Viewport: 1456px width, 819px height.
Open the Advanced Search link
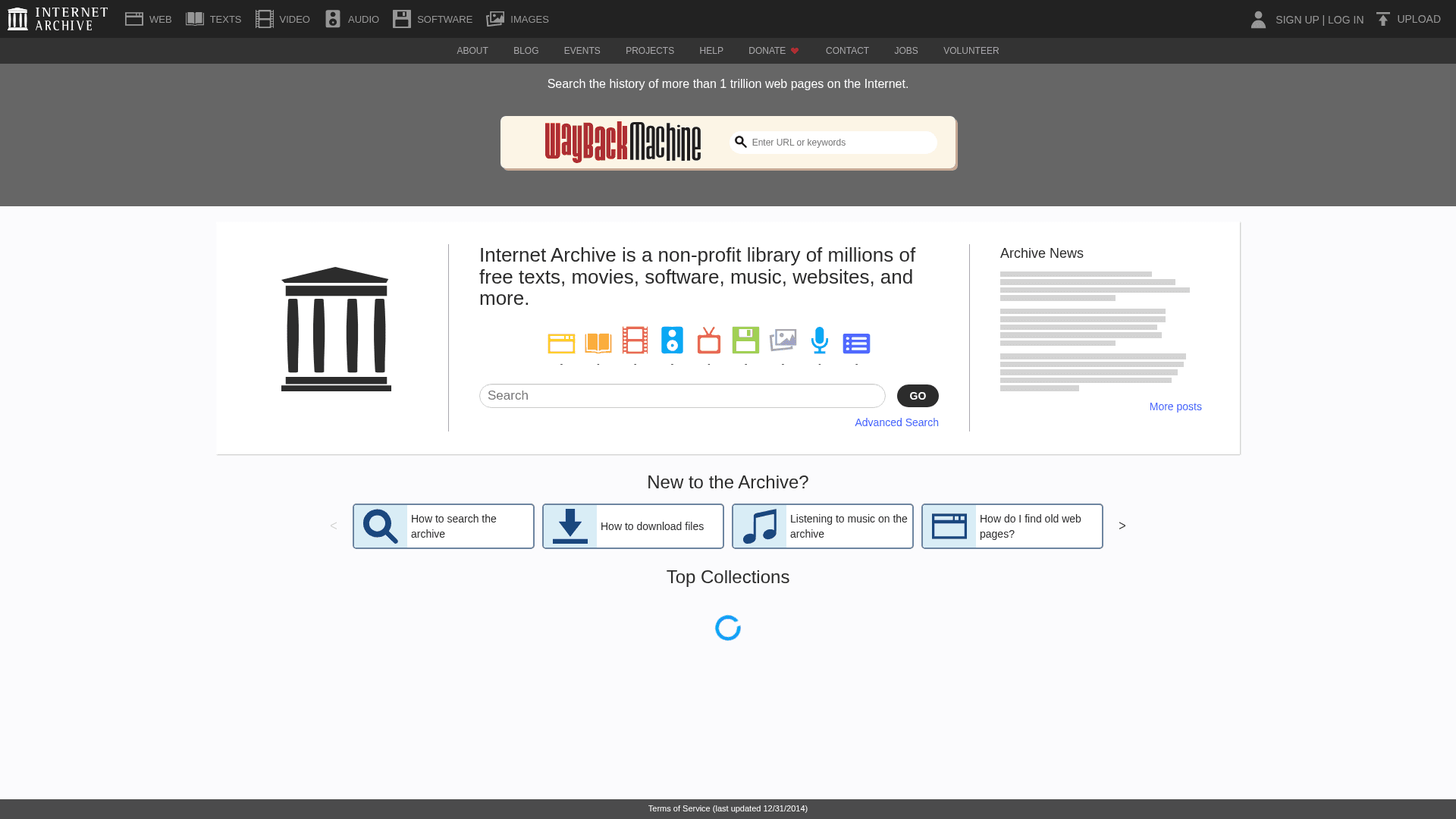[896, 422]
